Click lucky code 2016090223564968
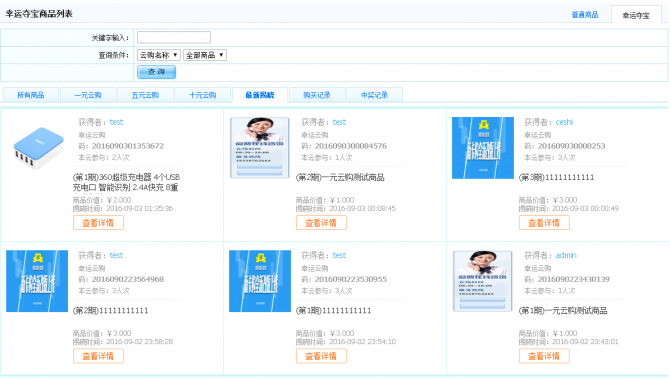 coord(128,279)
